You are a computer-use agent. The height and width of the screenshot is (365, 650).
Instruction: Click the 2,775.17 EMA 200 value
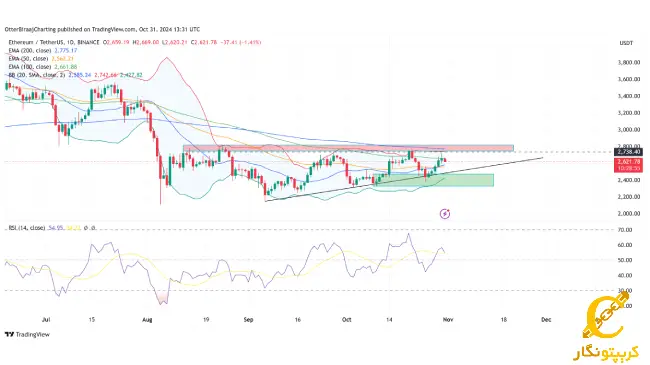pos(66,51)
